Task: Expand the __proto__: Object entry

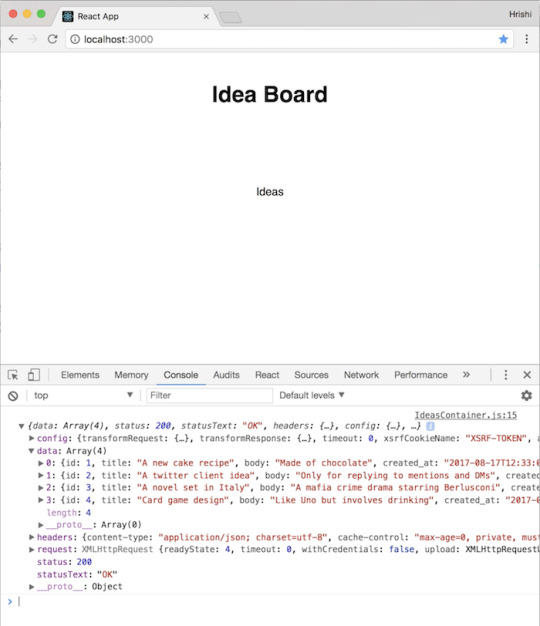Action: [x=32, y=586]
